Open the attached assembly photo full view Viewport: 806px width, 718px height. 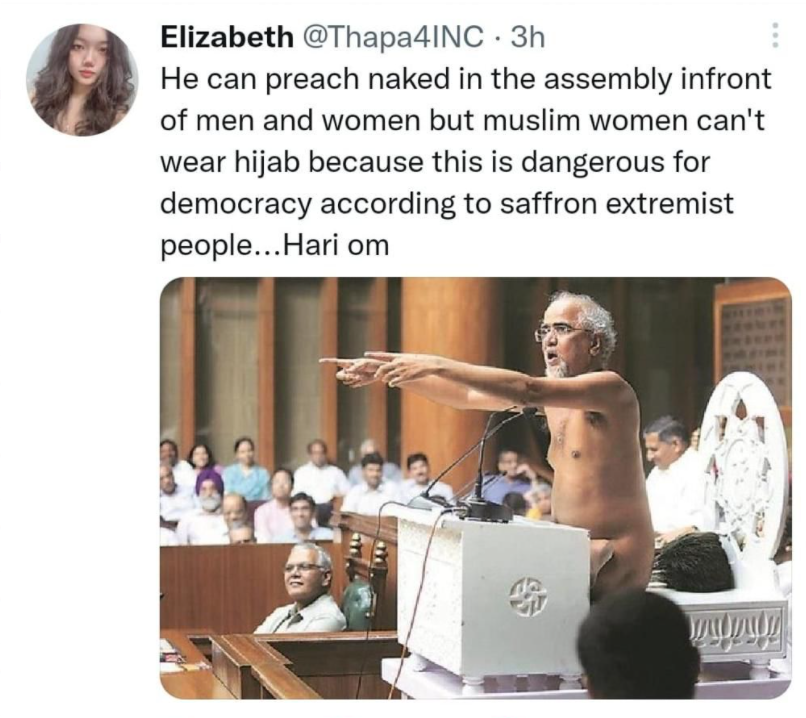pyautogui.click(x=475, y=488)
